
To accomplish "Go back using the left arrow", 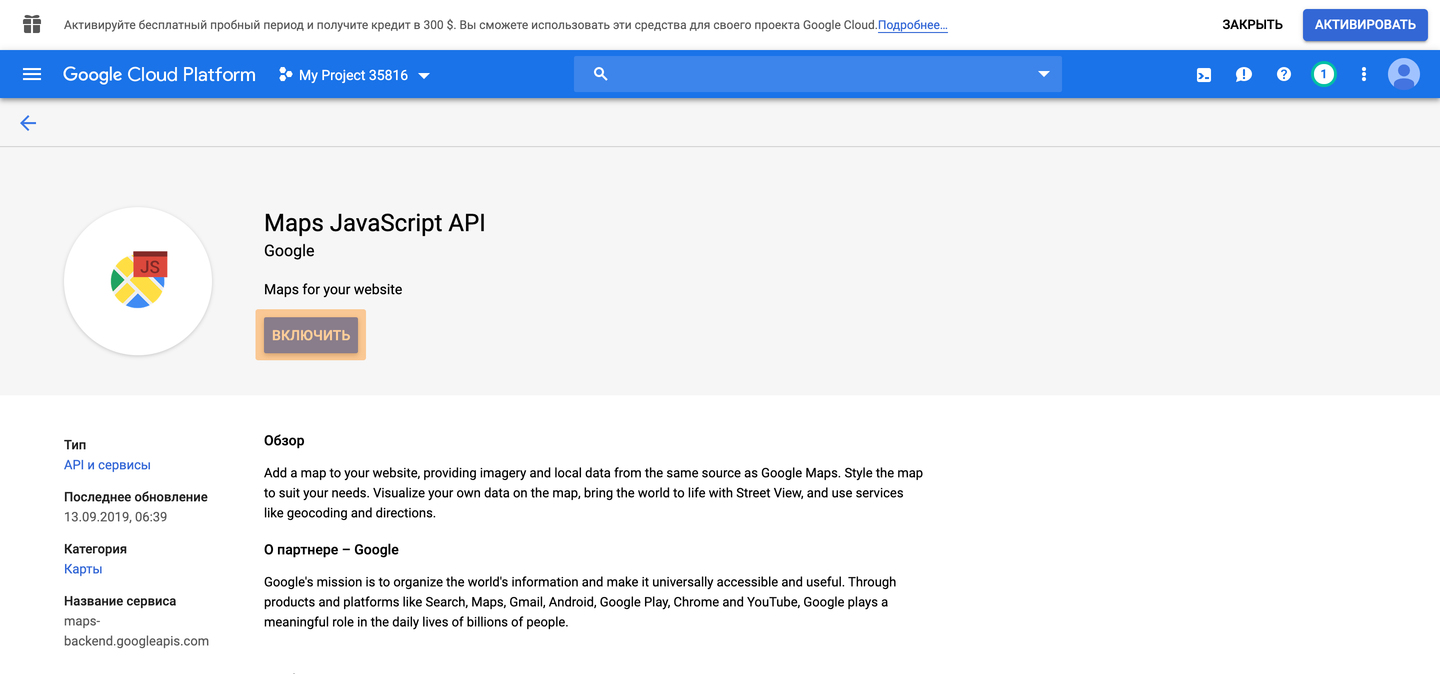I will click(x=28, y=123).
